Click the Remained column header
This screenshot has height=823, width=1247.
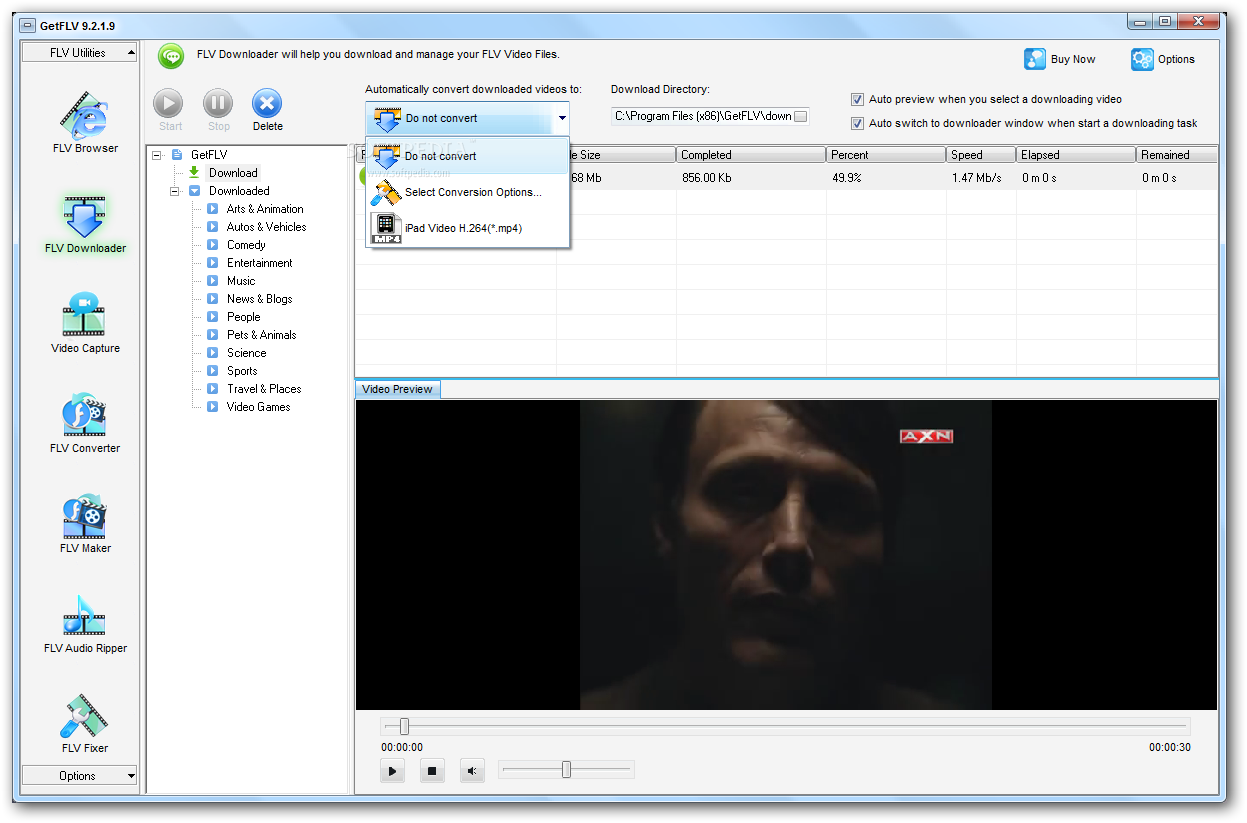pos(1177,155)
